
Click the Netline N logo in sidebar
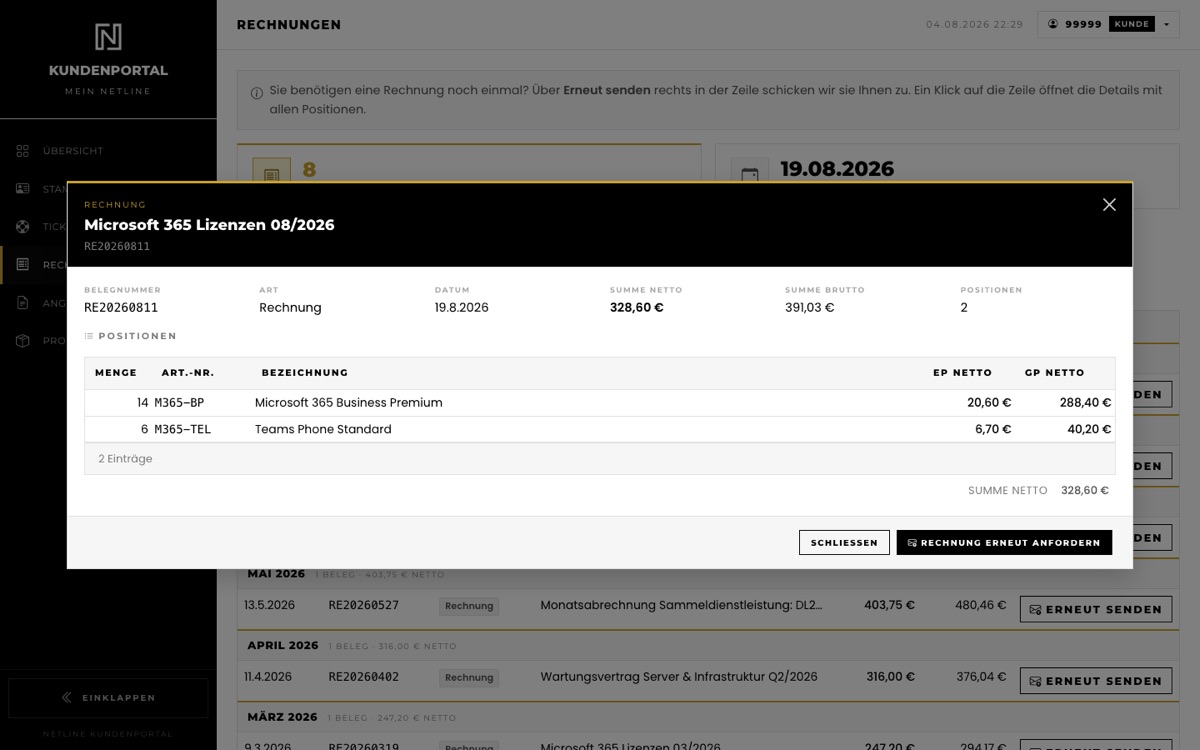tap(108, 37)
